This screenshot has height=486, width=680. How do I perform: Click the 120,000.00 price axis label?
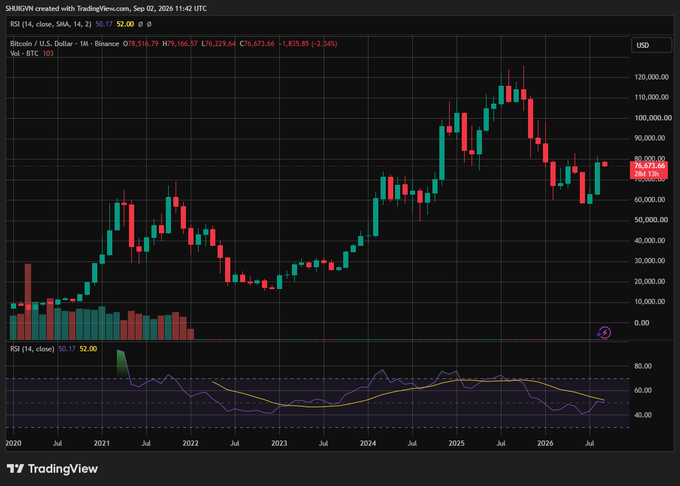click(651, 77)
